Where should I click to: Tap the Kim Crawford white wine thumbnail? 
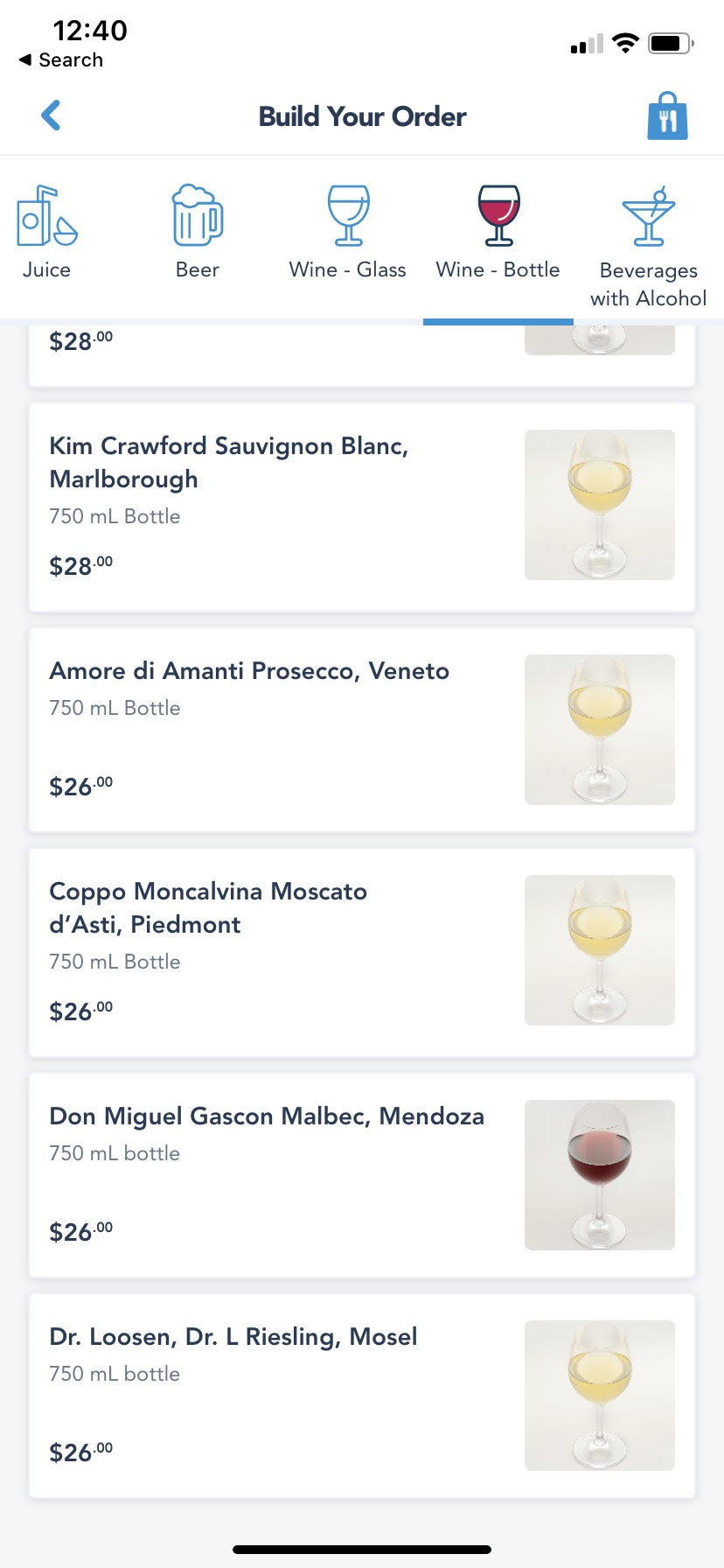pyautogui.click(x=600, y=504)
